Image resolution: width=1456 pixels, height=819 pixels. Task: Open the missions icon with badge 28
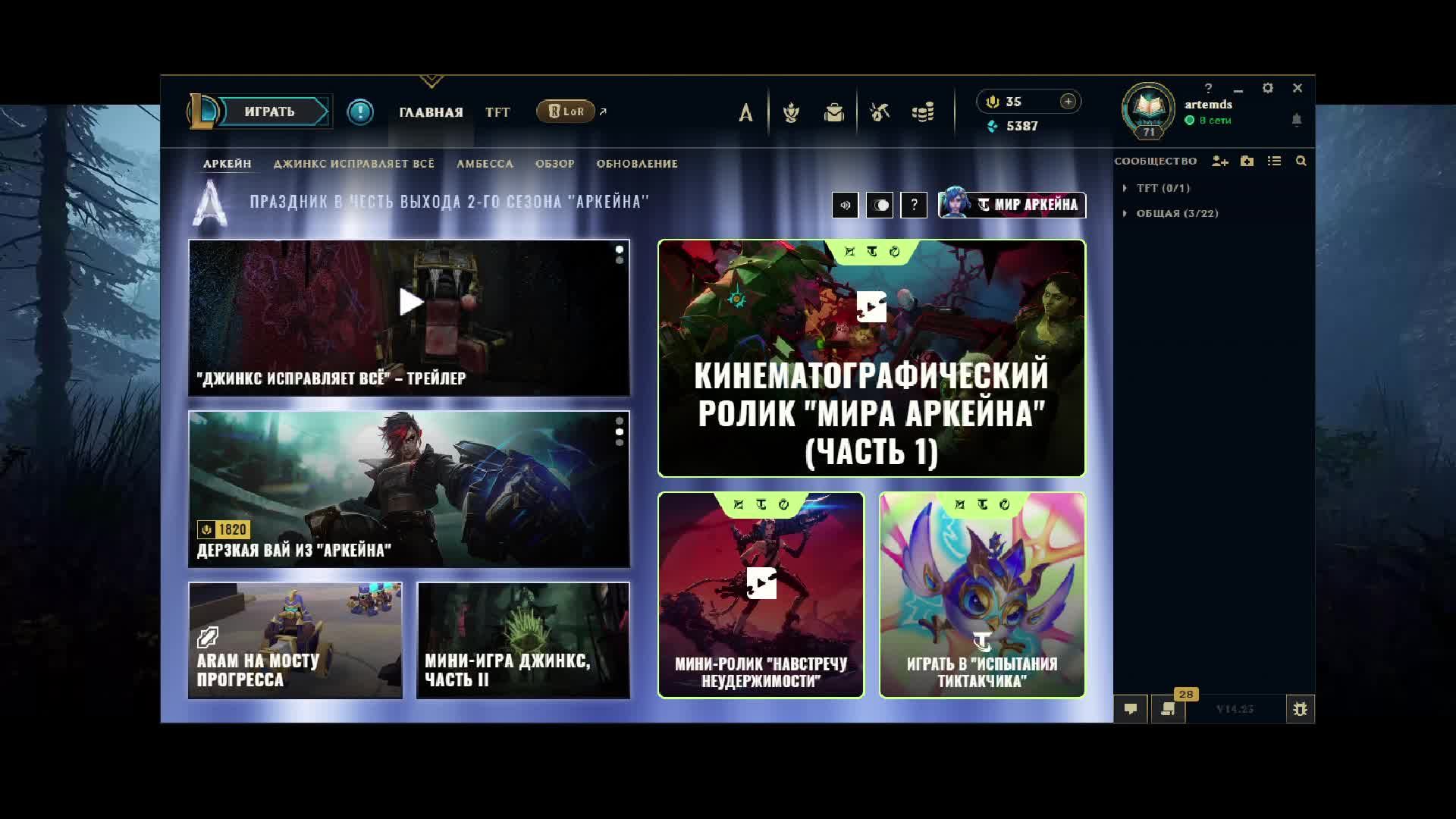(1169, 709)
